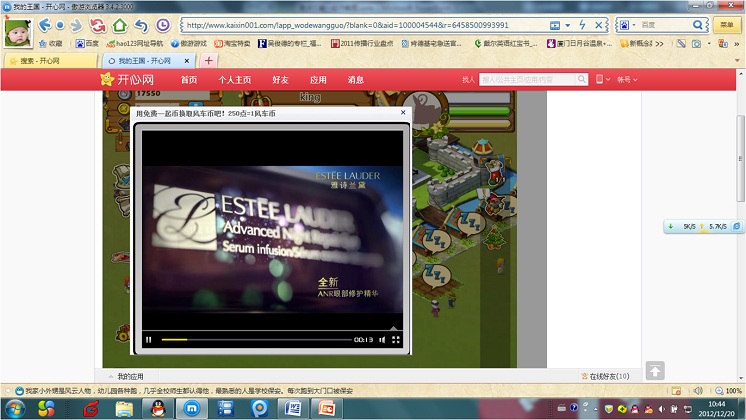Pause the Estee Lauder video

point(148,340)
